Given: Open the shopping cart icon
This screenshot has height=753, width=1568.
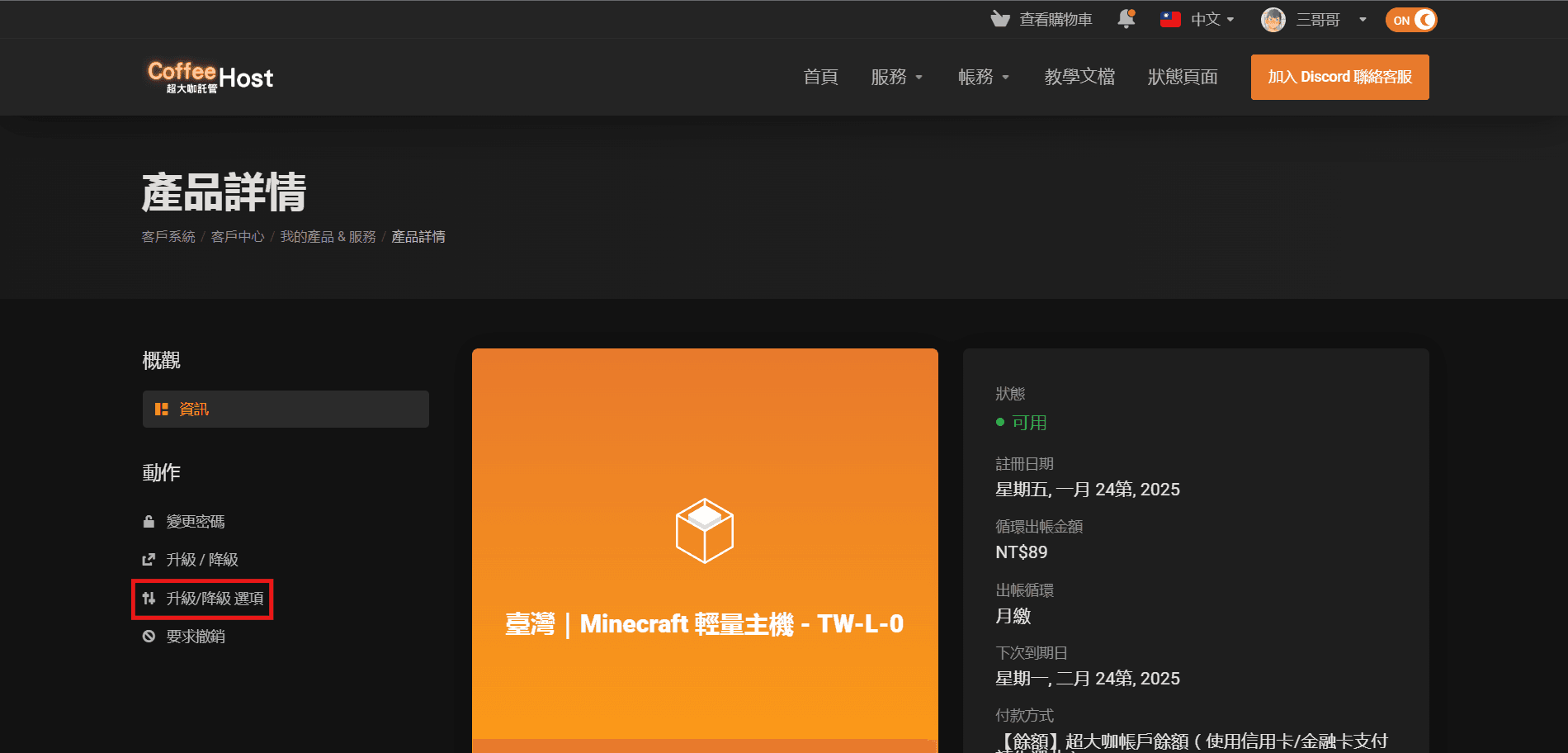Looking at the screenshot, I should [x=1000, y=19].
